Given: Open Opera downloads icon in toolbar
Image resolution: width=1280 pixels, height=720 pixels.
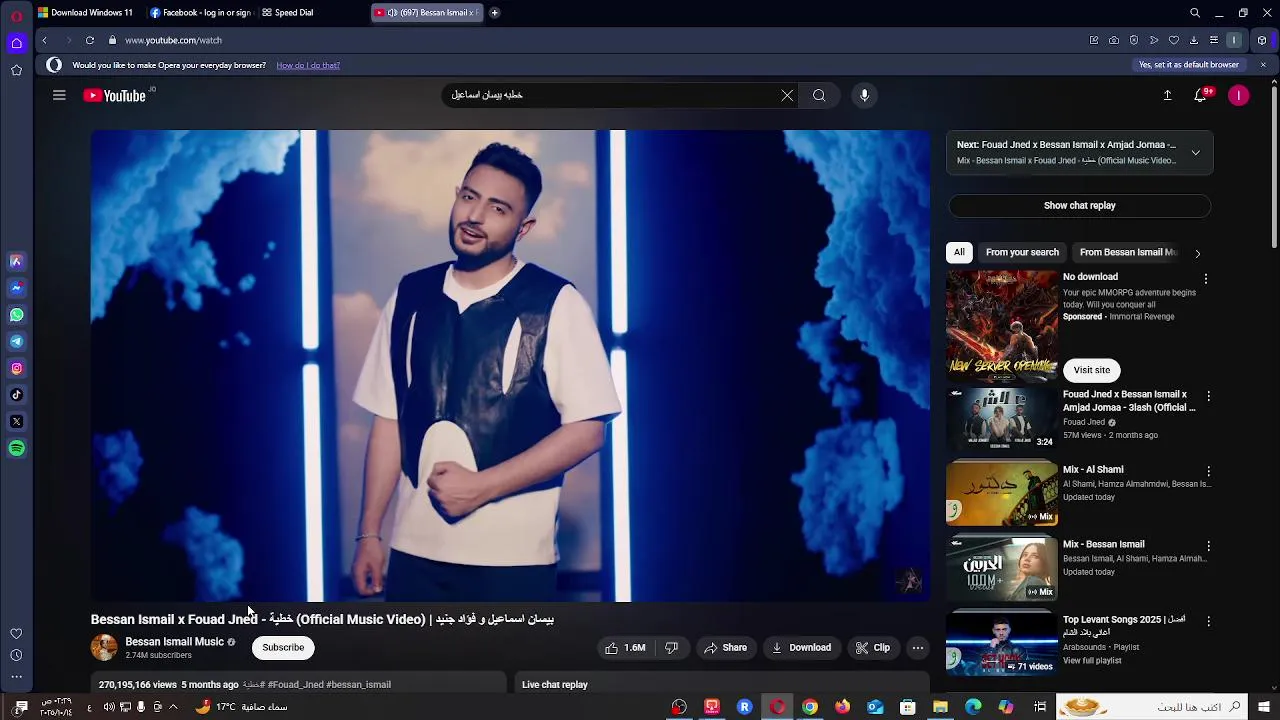Looking at the screenshot, I should [1194, 40].
